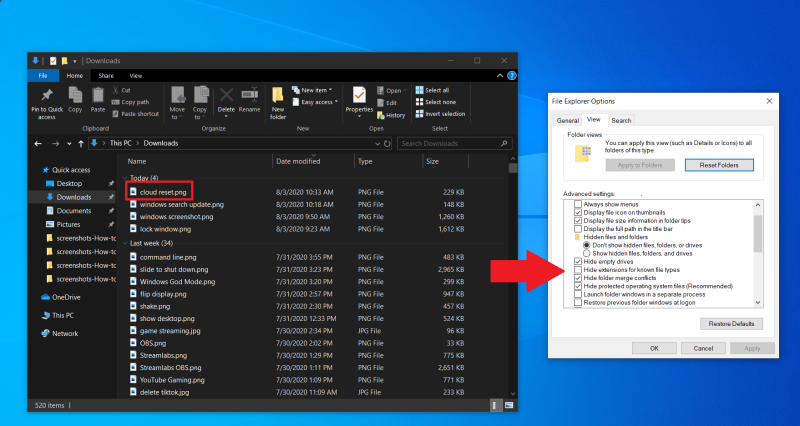Create a folder with the New folder icon
The width and height of the screenshot is (800, 426).
tap(278, 96)
